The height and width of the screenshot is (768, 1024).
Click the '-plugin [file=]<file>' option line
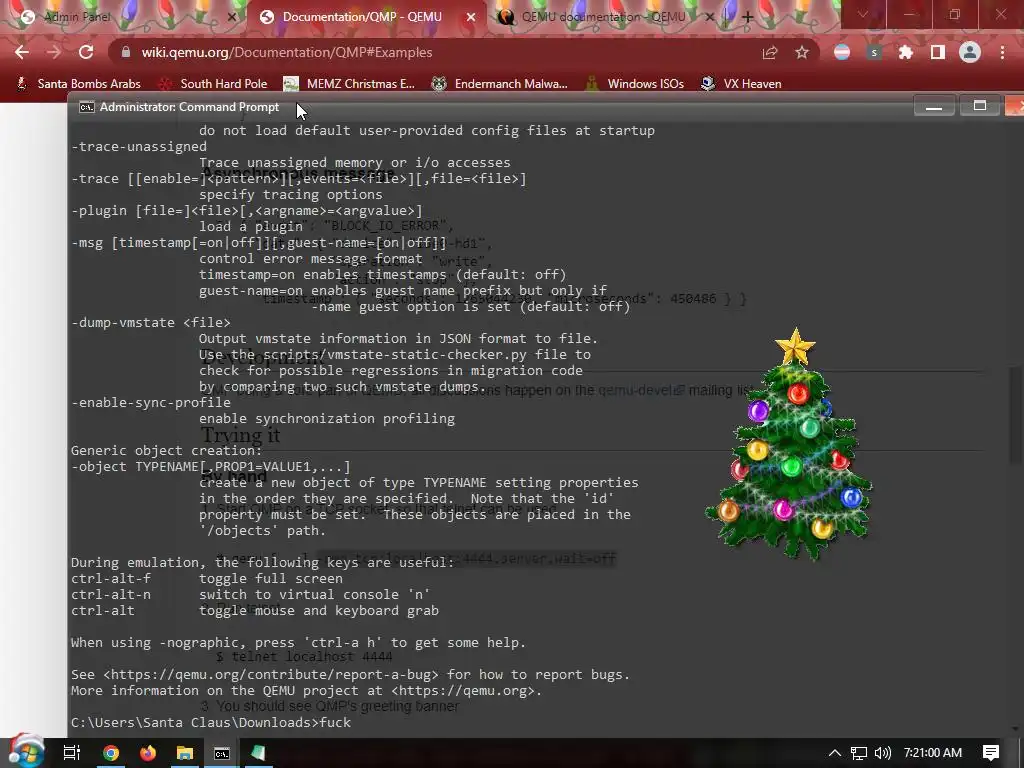click(x=247, y=211)
